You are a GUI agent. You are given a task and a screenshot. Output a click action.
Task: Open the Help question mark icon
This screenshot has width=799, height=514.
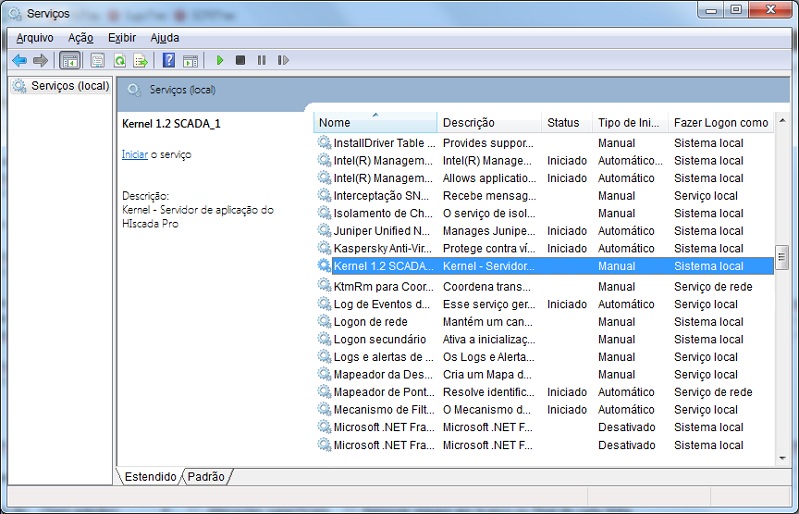point(169,60)
